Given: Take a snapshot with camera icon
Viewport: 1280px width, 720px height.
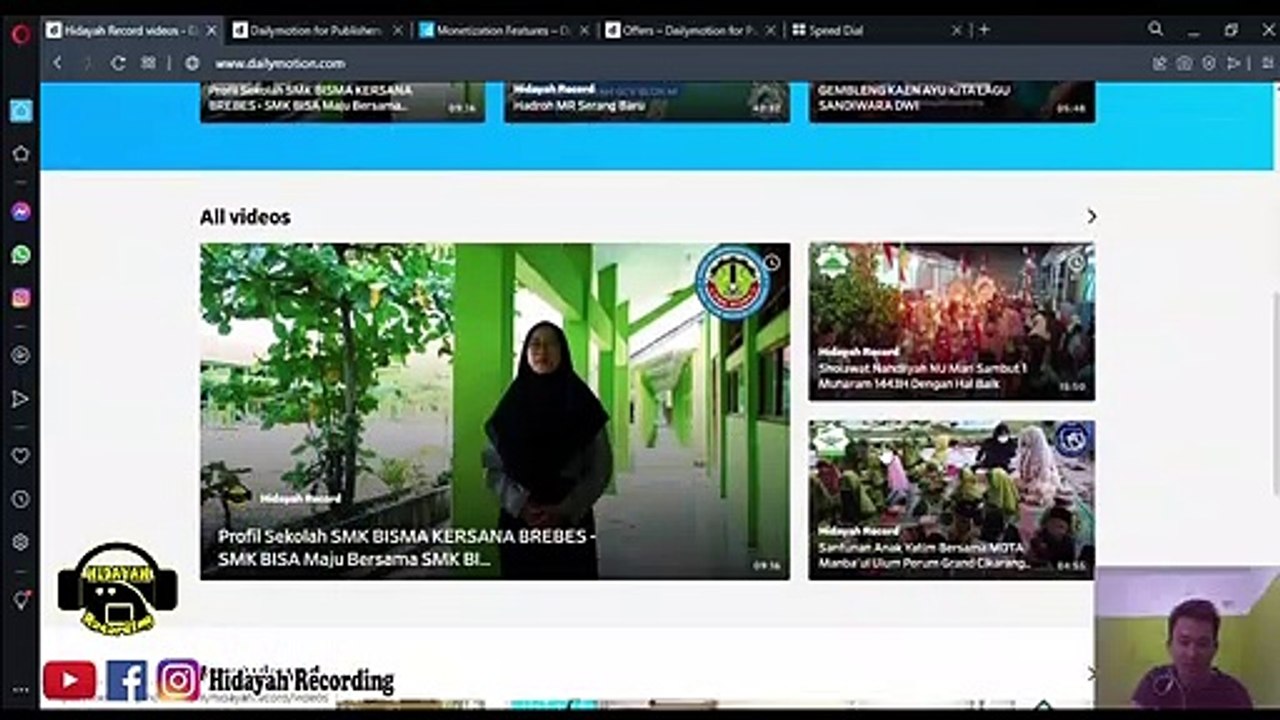Looking at the screenshot, I should tap(1184, 63).
